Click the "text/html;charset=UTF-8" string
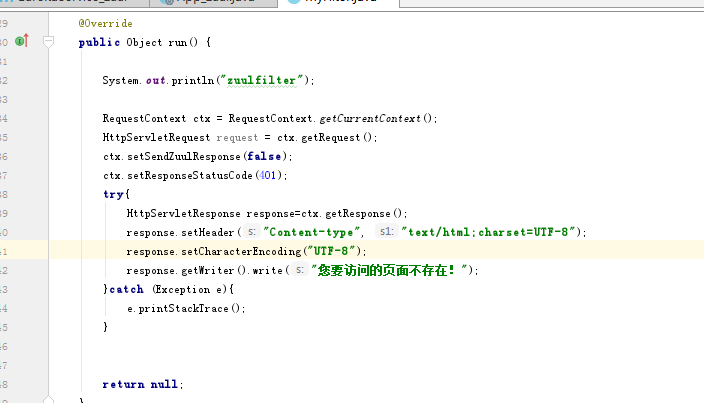 pyautogui.click(x=488, y=232)
